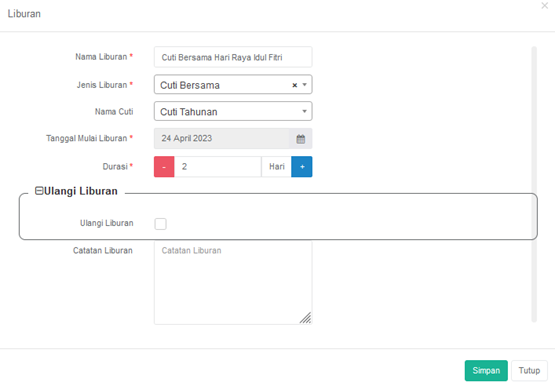This screenshot has width=555, height=386.
Task: Clear the Cuti Bersama selection with x
Action: point(294,85)
